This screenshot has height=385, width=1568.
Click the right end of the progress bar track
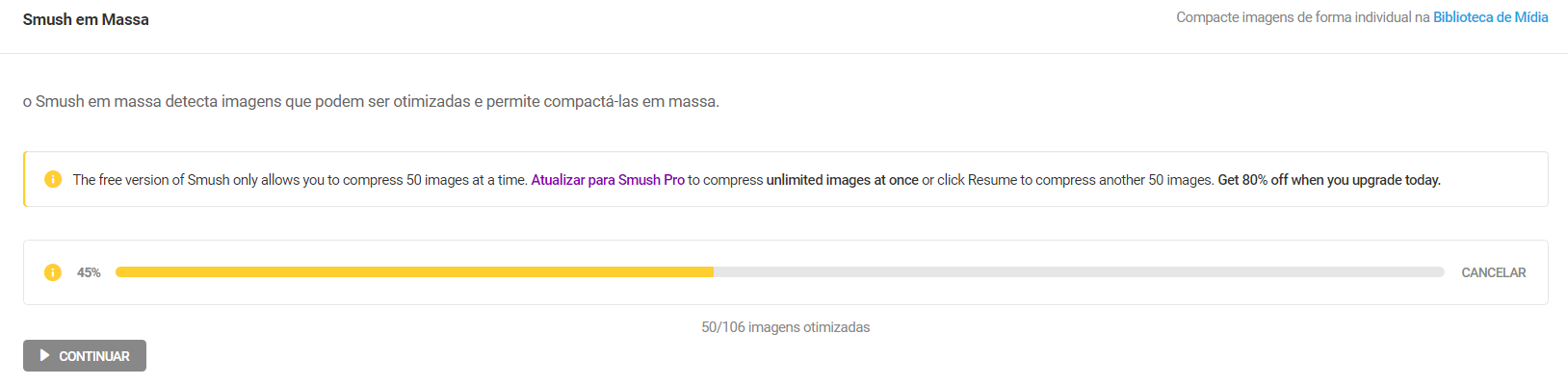[1439, 272]
